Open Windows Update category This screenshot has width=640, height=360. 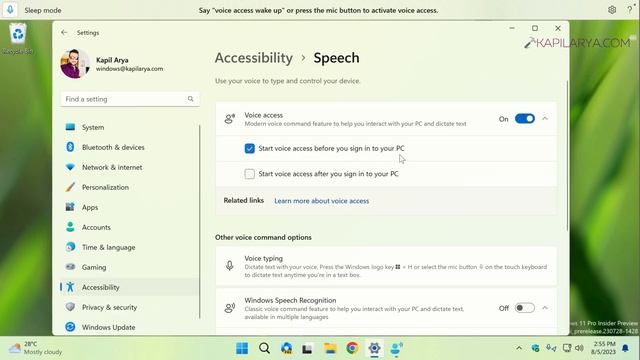[x=130, y=327]
